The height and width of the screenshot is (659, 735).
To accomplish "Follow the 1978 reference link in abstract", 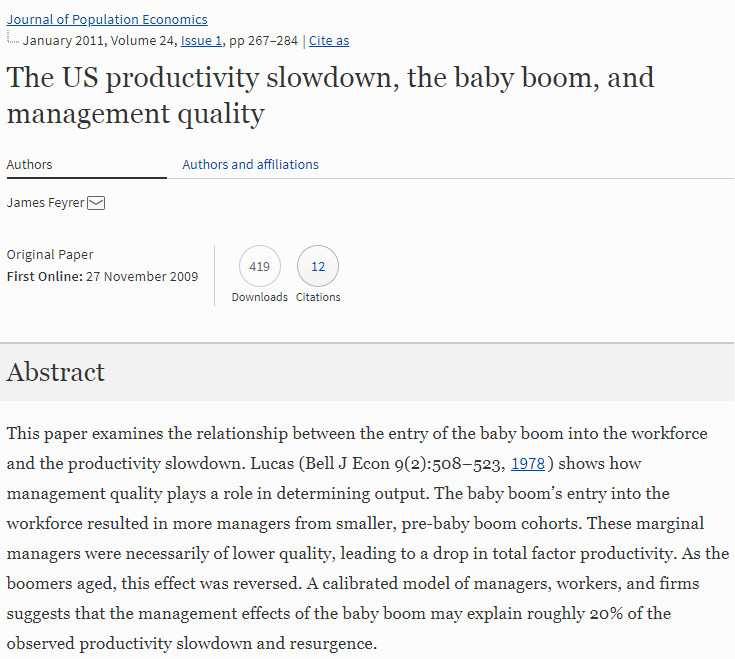I will click(529, 464).
